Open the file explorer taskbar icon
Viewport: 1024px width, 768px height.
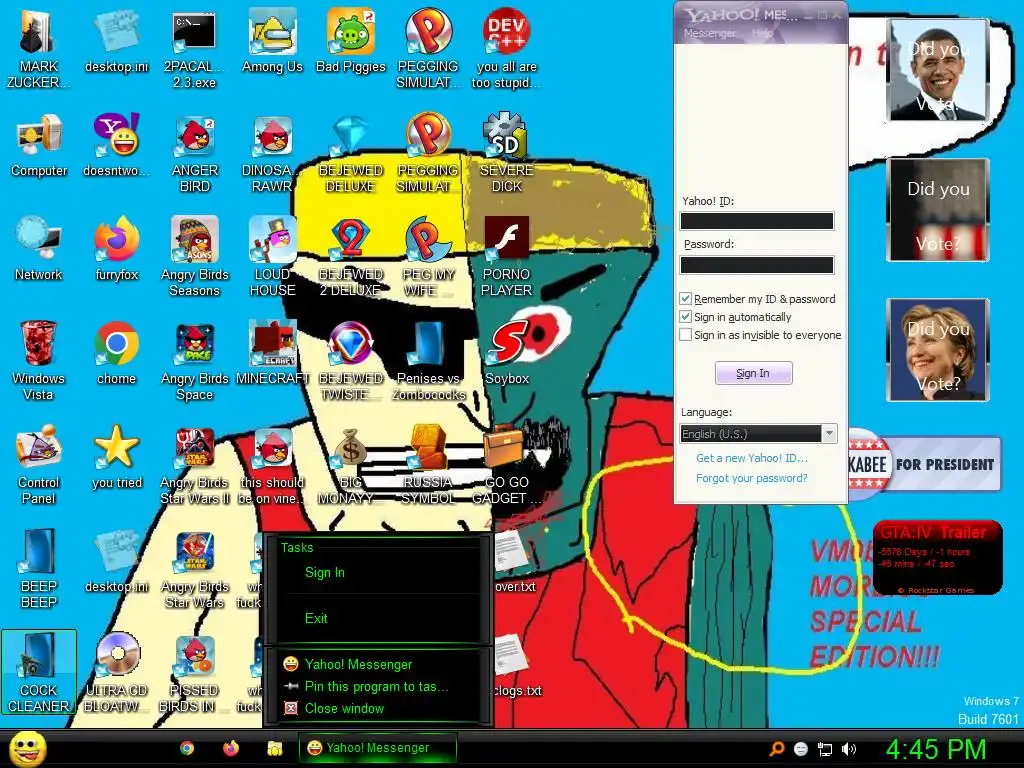[x=274, y=748]
